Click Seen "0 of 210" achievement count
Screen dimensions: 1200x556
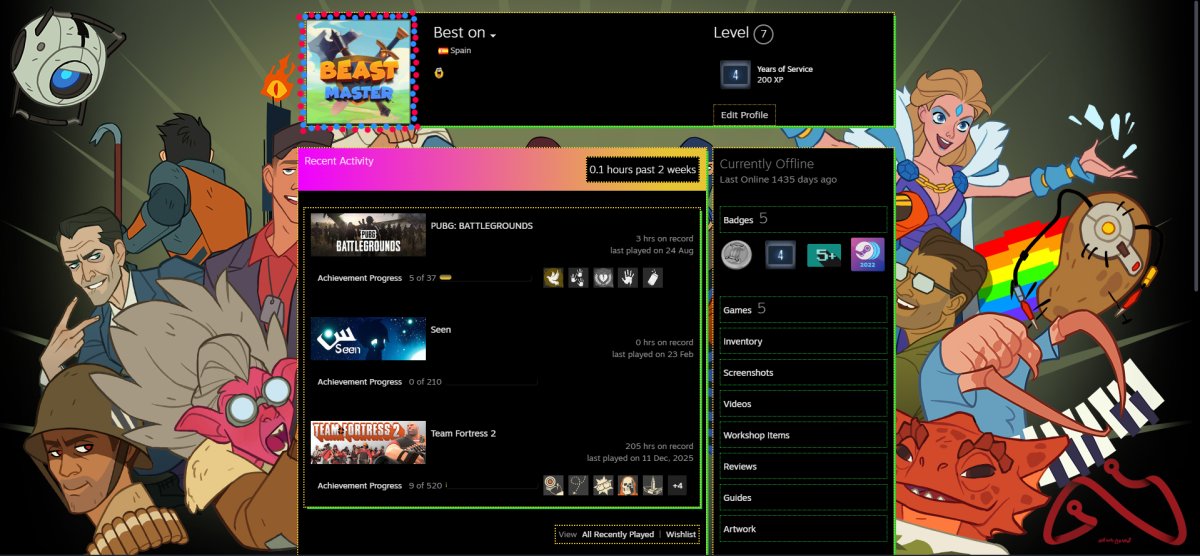[x=425, y=382]
